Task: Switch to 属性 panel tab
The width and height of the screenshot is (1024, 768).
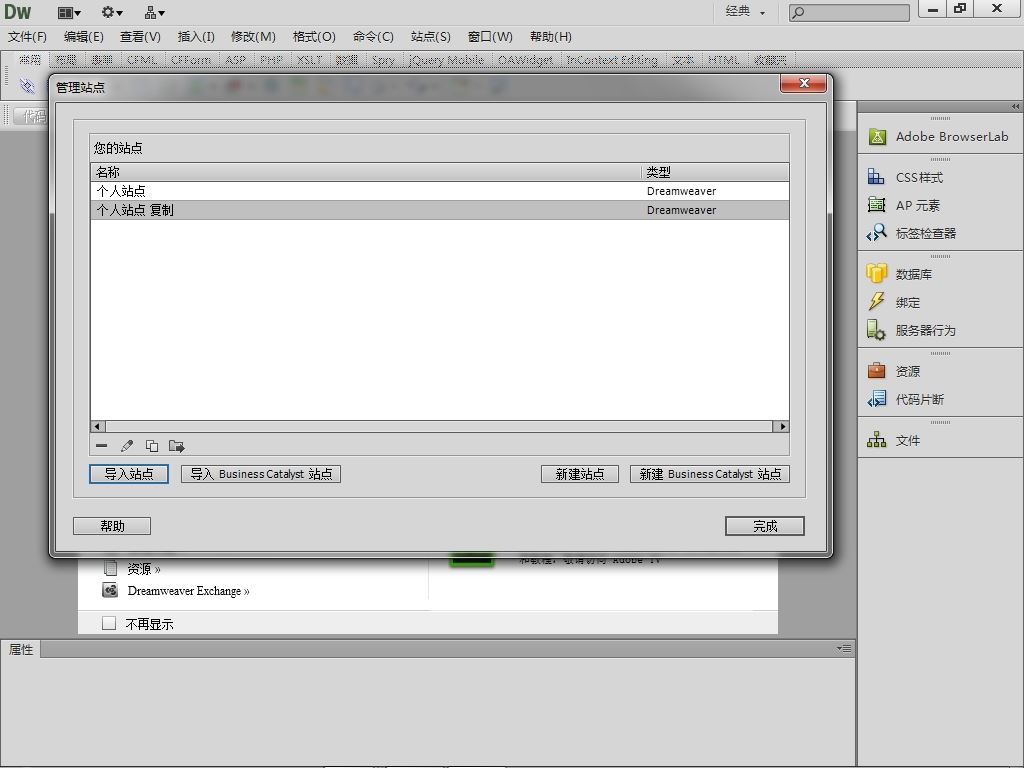Action: click(x=21, y=649)
